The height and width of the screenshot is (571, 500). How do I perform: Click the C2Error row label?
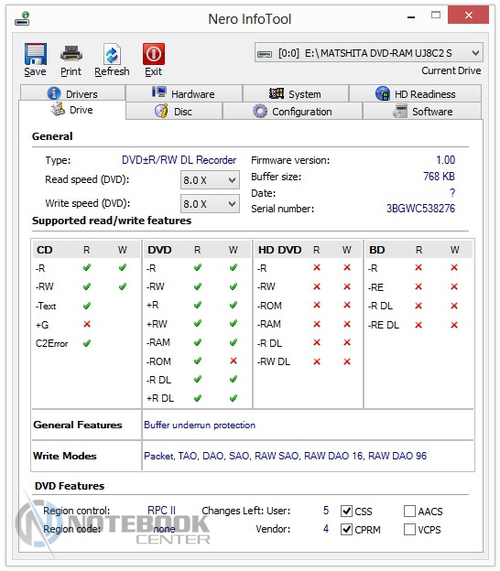coord(52,343)
